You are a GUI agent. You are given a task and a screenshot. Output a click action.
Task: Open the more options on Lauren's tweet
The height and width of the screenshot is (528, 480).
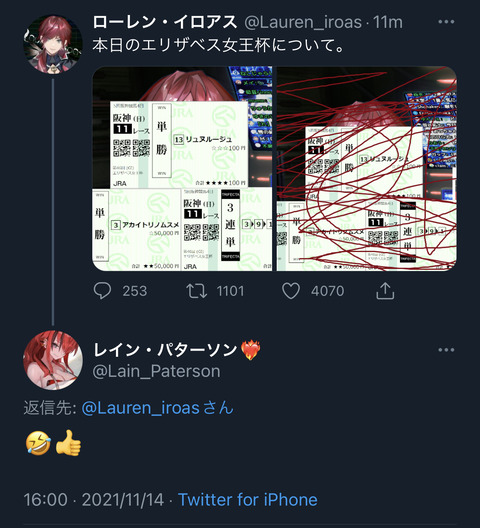[x=446, y=22]
